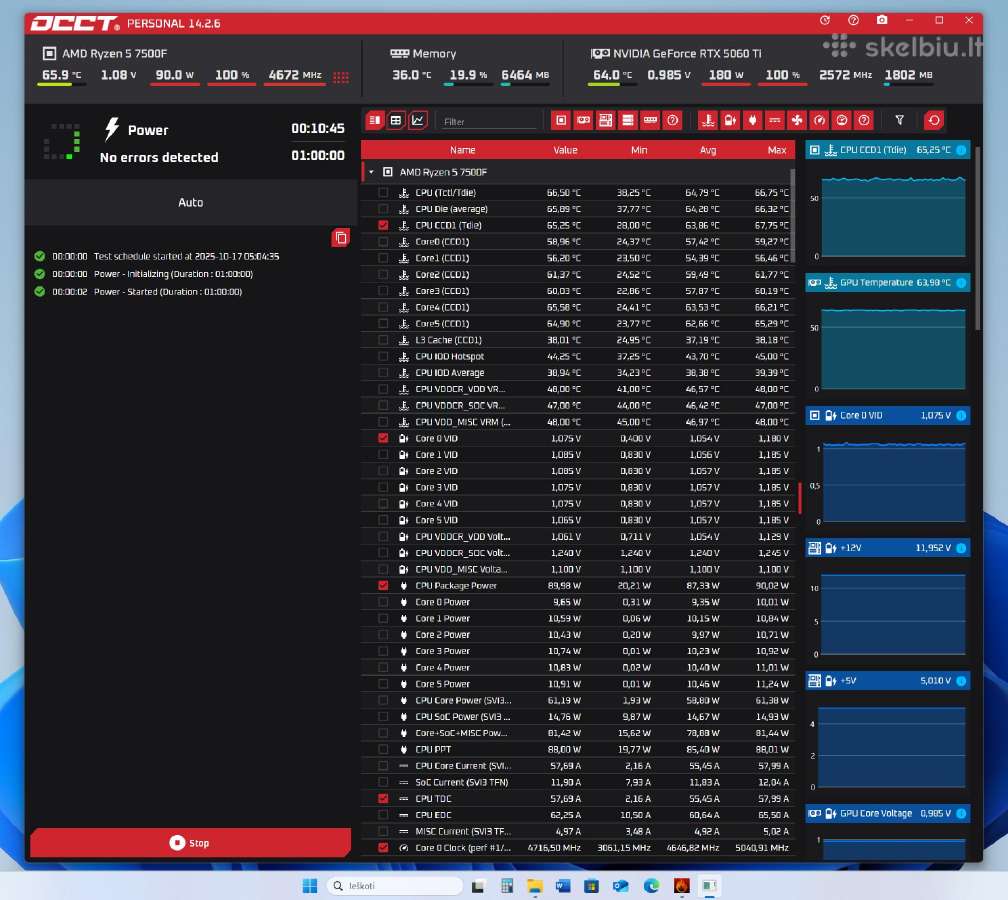Toggle usage gauge readings filter icon

click(x=842, y=120)
